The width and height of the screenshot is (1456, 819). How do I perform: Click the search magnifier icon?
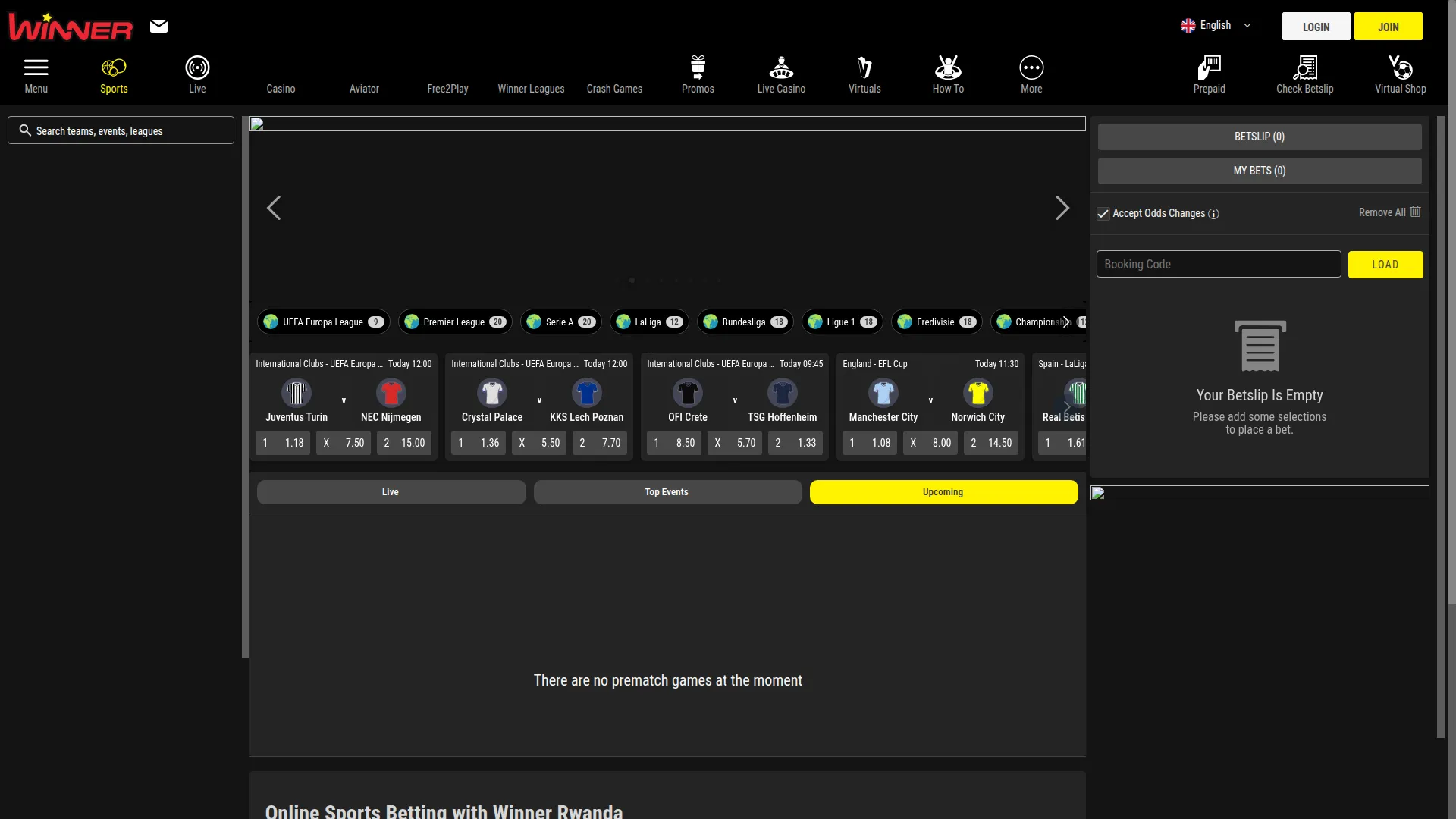[25, 130]
